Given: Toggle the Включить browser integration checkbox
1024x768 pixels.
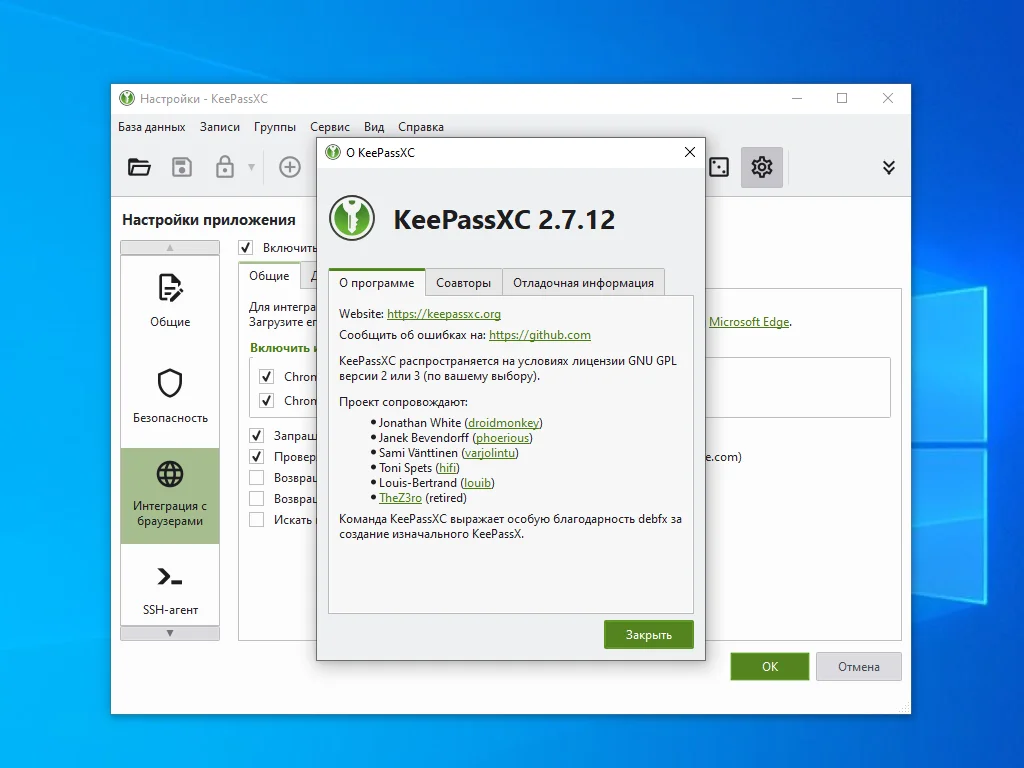Looking at the screenshot, I should [246, 248].
